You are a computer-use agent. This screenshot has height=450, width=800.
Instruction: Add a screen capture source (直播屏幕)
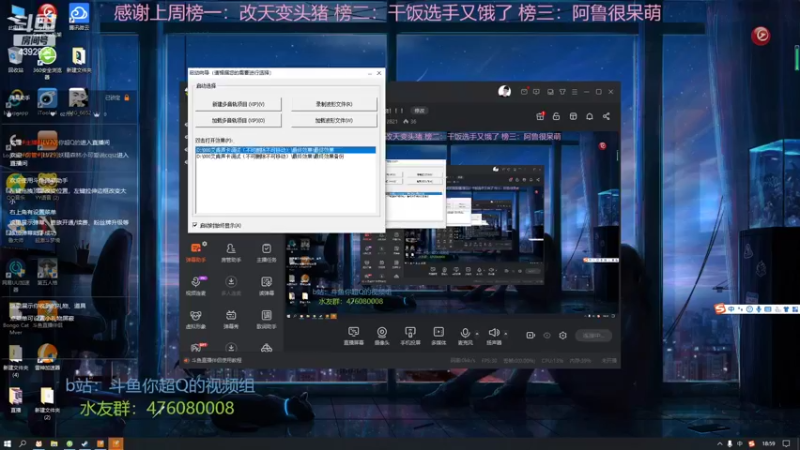pyautogui.click(x=353, y=336)
